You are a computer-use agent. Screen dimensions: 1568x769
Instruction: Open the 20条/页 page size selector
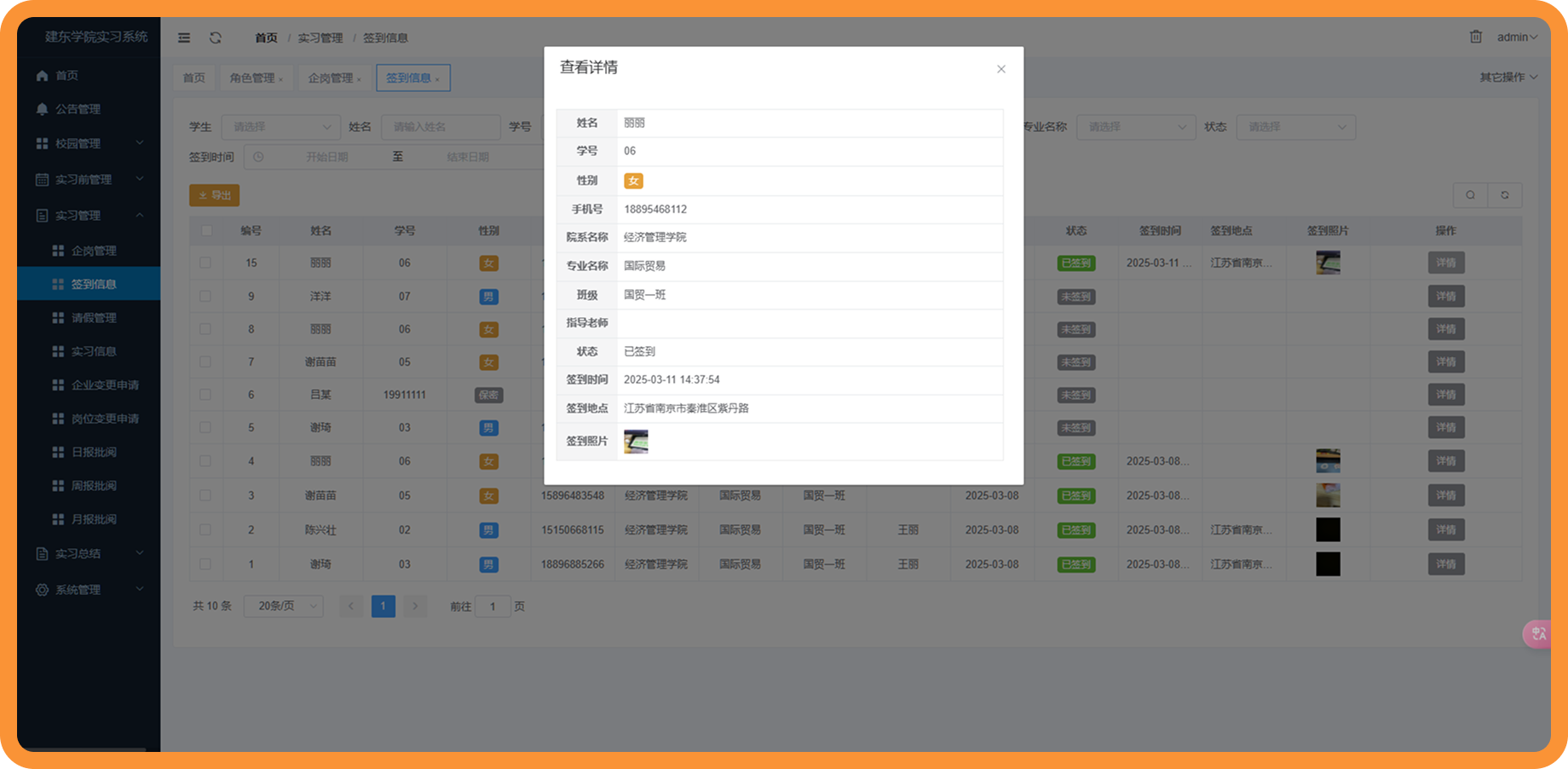(x=283, y=606)
